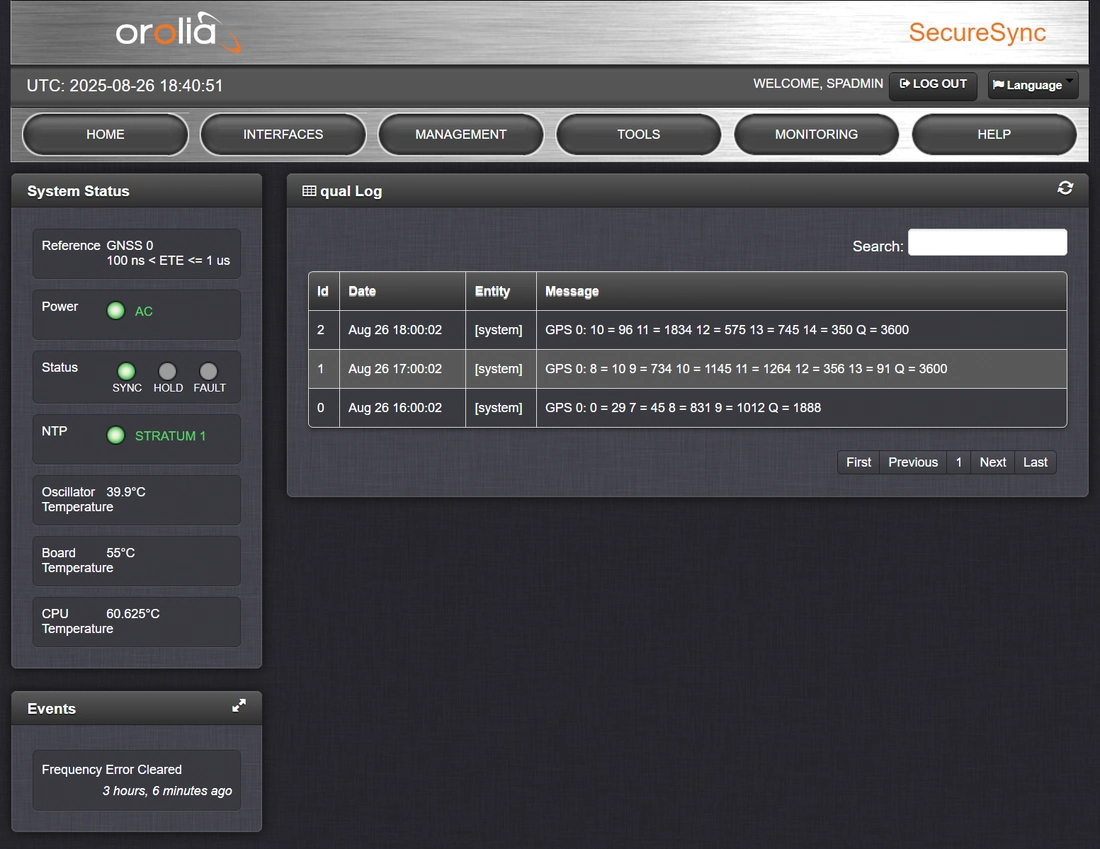This screenshot has width=1100, height=849.
Task: Click Reference GNSS 0 status box
Action: [x=137, y=253]
